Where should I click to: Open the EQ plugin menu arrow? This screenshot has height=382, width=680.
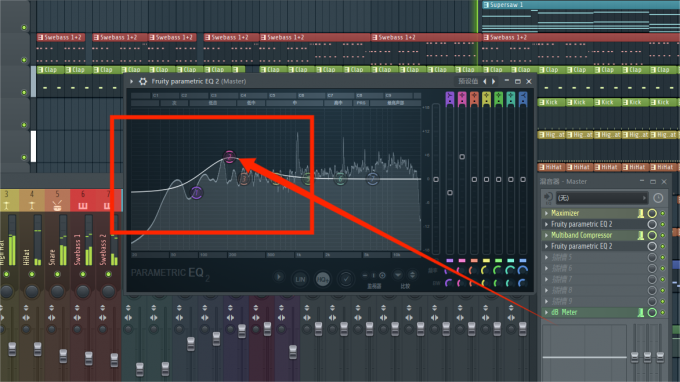click(131, 81)
